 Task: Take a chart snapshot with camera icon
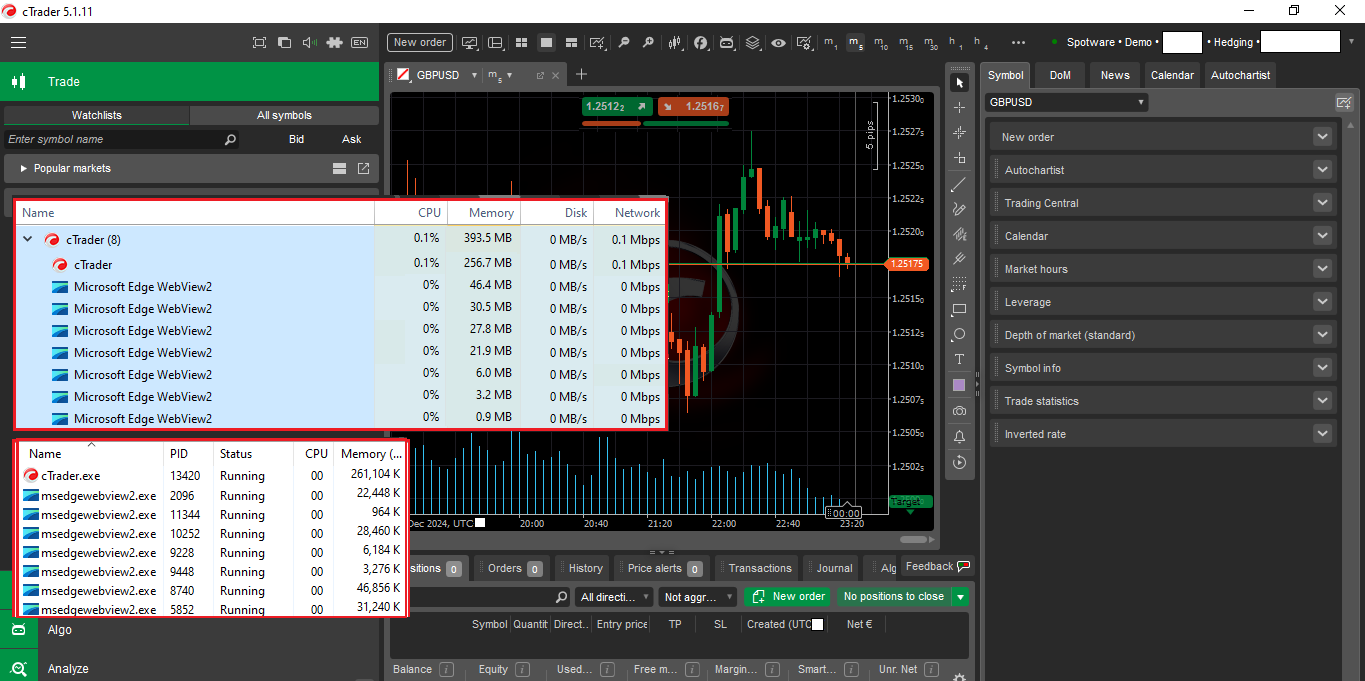click(960, 411)
